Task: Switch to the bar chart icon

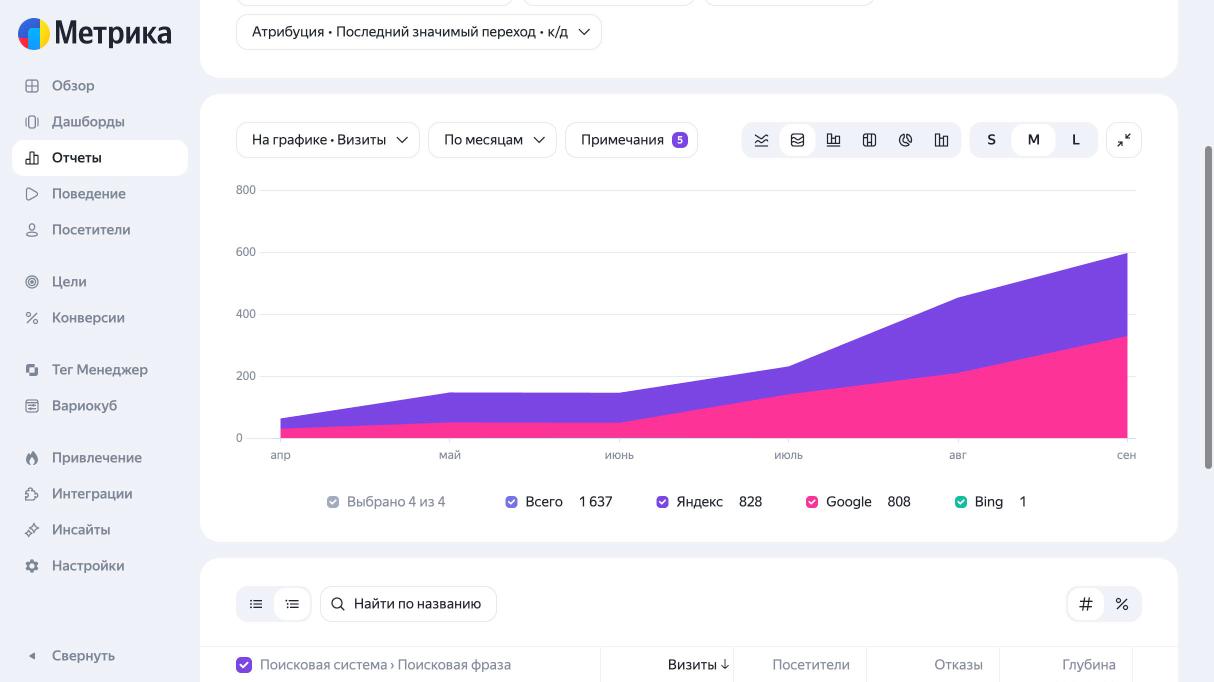Action: pyautogui.click(x=833, y=140)
